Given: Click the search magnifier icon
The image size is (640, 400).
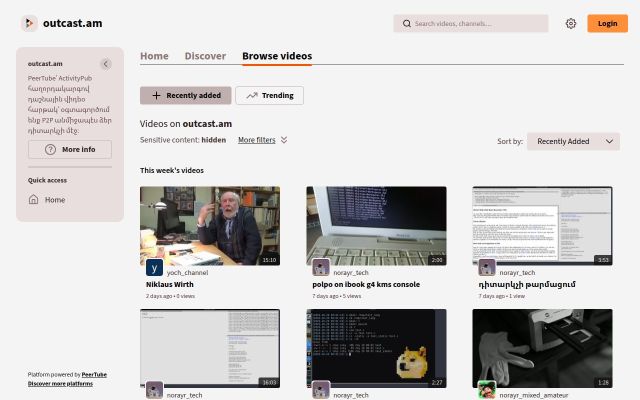Looking at the screenshot, I should 407,24.
